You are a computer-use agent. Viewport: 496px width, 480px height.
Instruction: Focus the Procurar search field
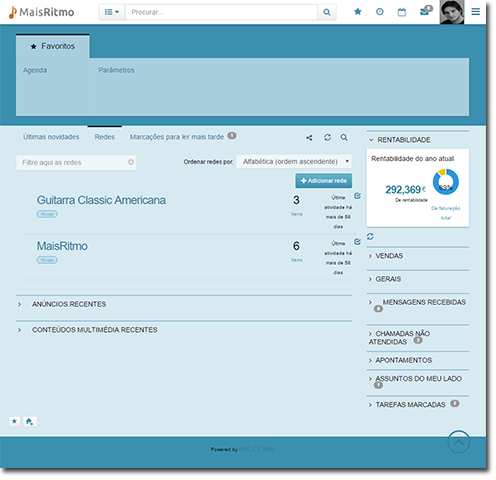click(x=221, y=12)
